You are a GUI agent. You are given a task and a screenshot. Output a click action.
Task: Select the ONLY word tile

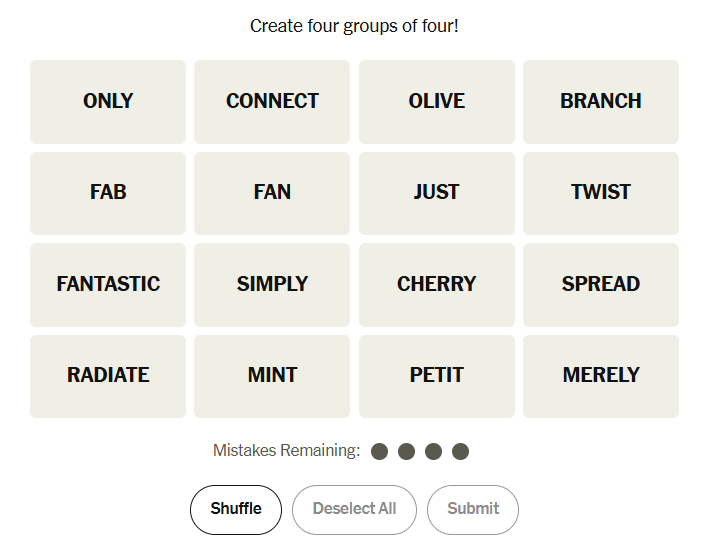108,101
